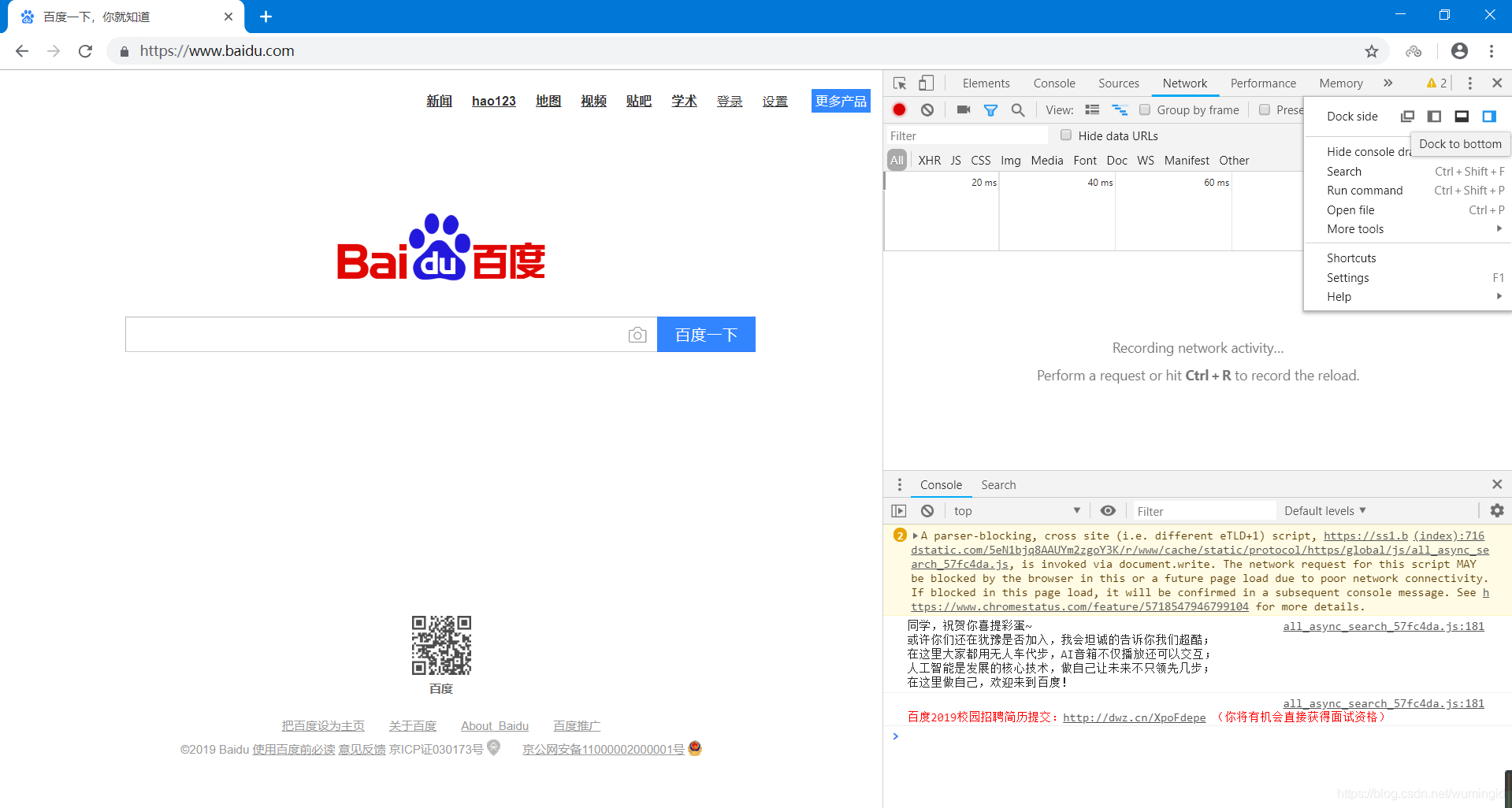Bookmark this page with star icon
This screenshot has width=1512, height=808.
pyautogui.click(x=1372, y=51)
